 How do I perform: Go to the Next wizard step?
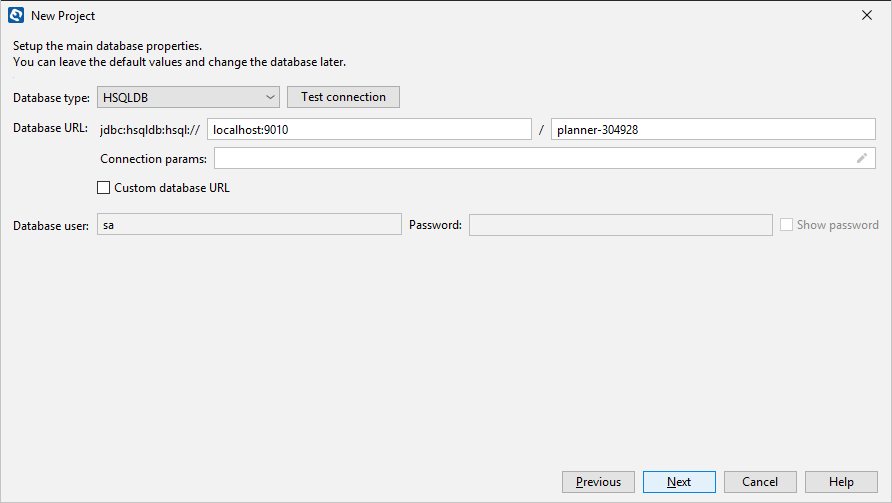tap(679, 482)
